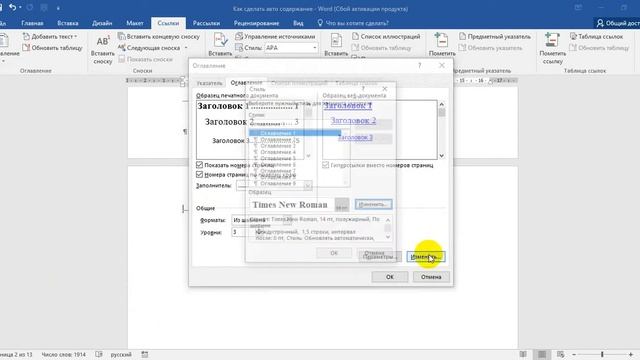This screenshot has width=640, height=360.
Task: Toggle Номера страниц по правому краю checkbox
Action: [200, 174]
